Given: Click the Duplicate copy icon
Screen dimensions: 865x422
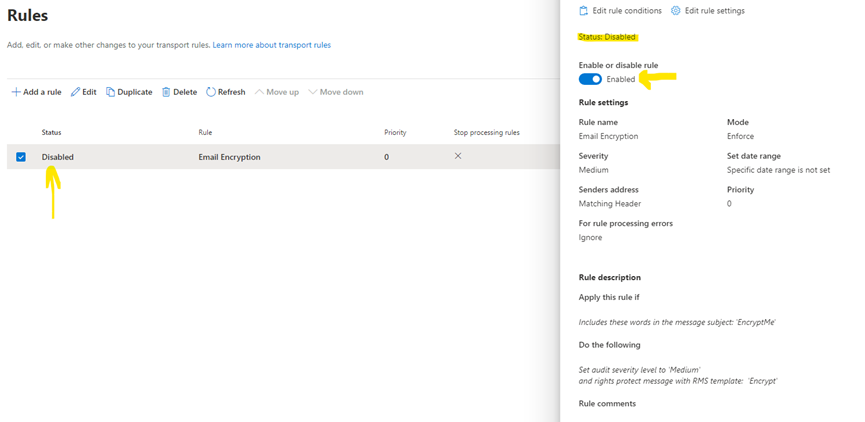Looking at the screenshot, I should tap(111, 92).
